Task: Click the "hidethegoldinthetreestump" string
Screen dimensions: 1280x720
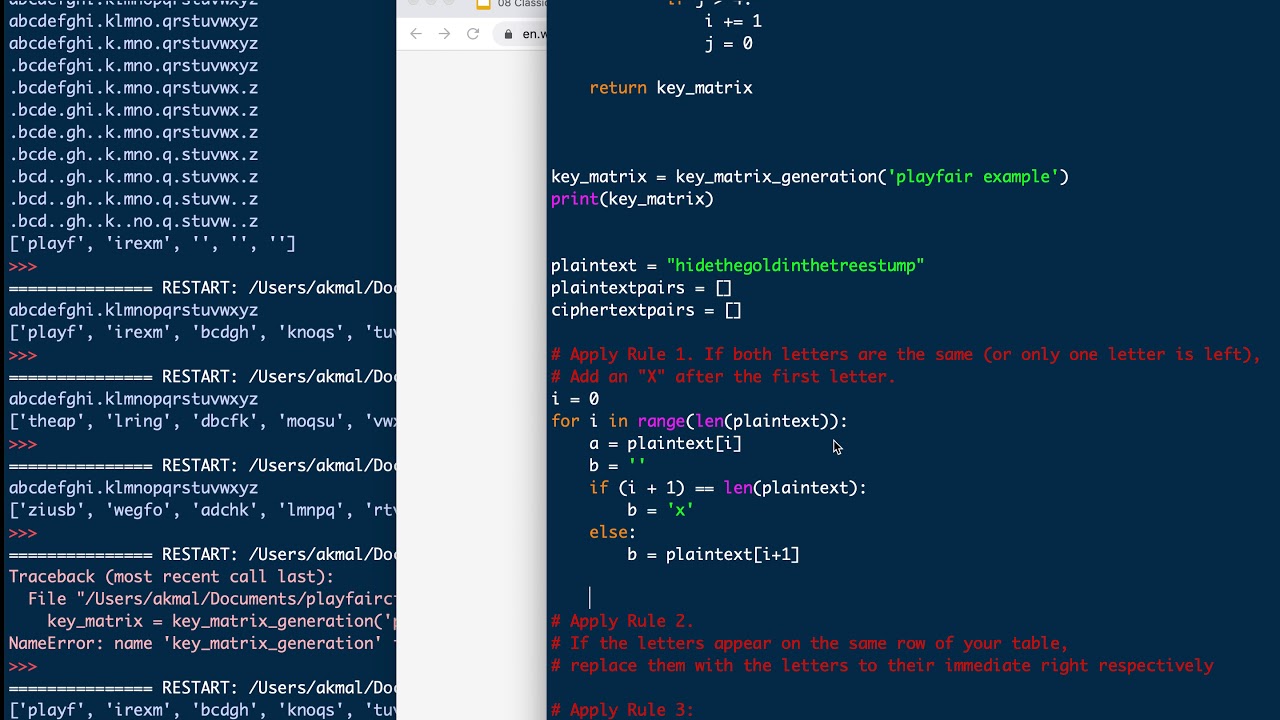Action: [x=796, y=266]
